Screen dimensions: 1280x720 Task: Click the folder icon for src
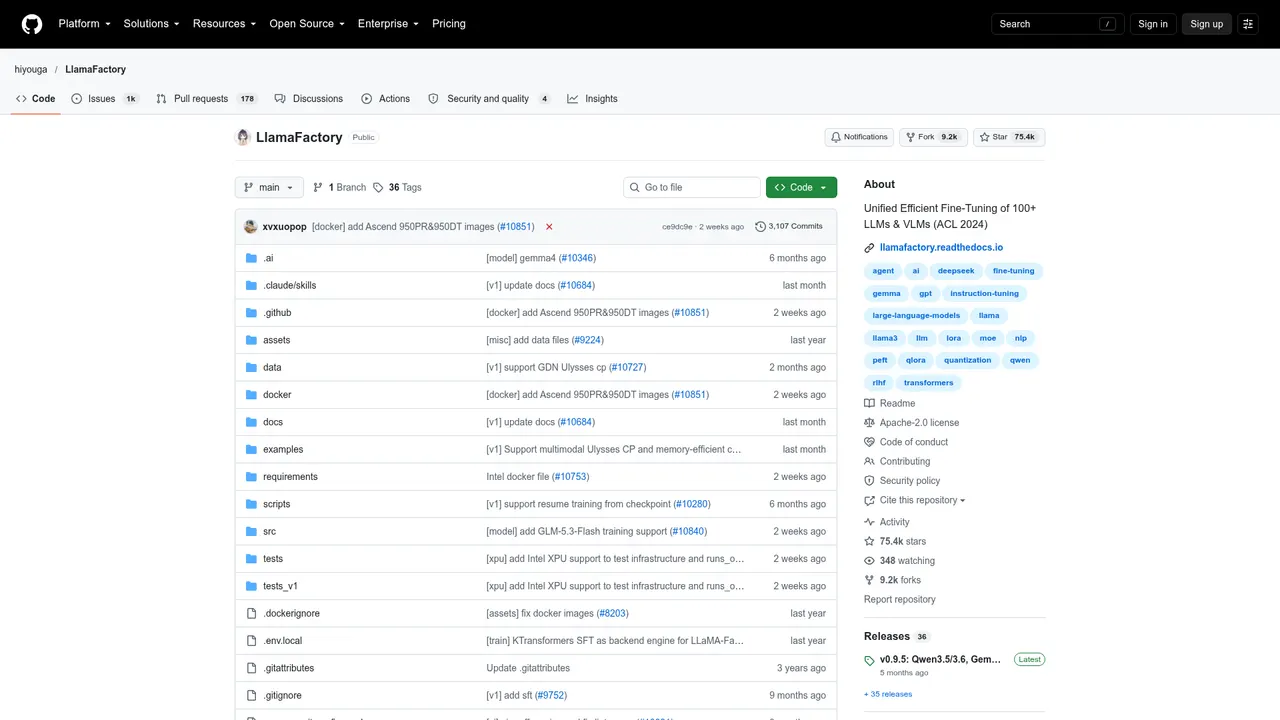point(252,532)
